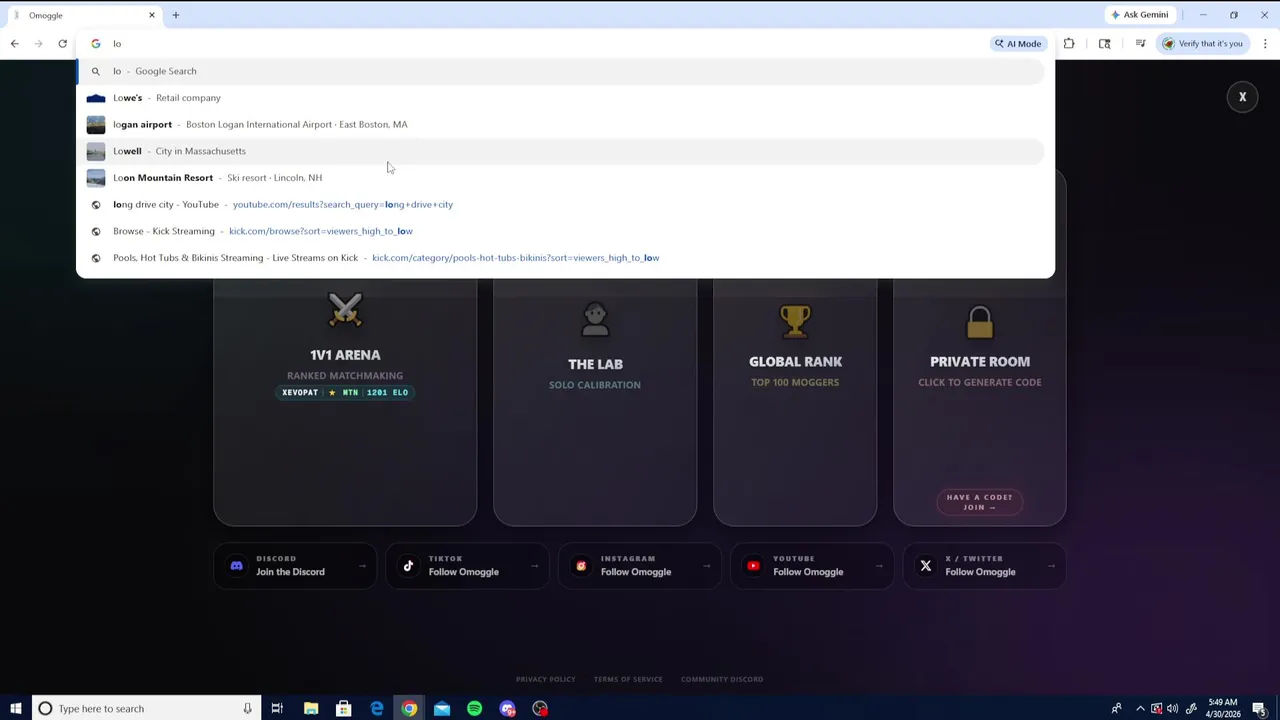This screenshot has width=1280, height=720.
Task: Open the Google Lens search icon in toolbar
Action: point(1104,43)
